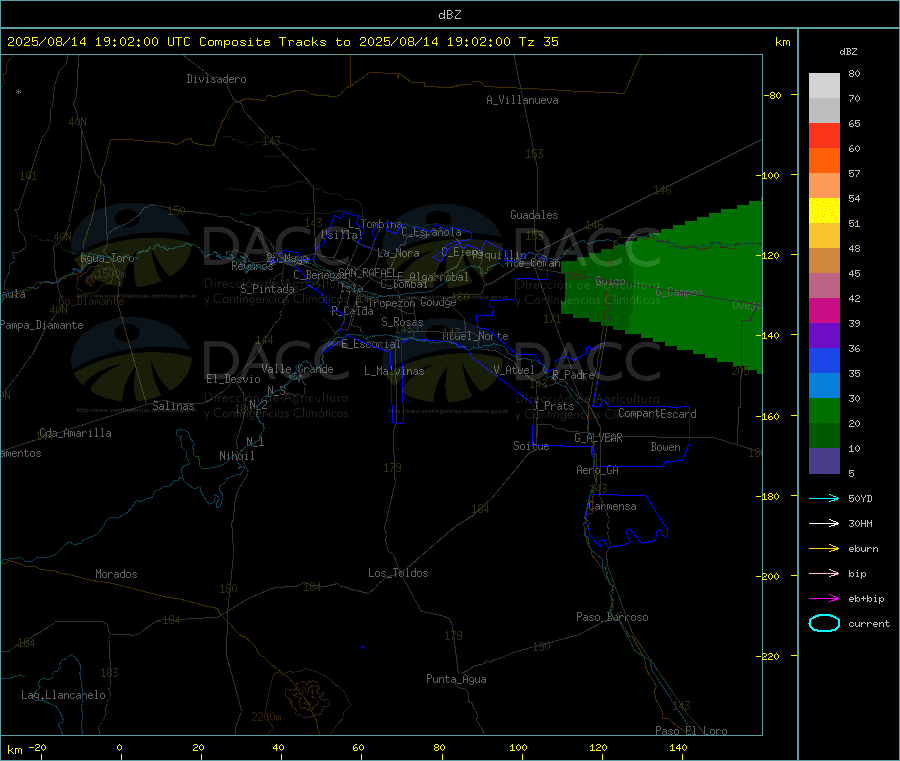Click the Atuel_Norte map label
Screen dimensions: 900x761
475,336
